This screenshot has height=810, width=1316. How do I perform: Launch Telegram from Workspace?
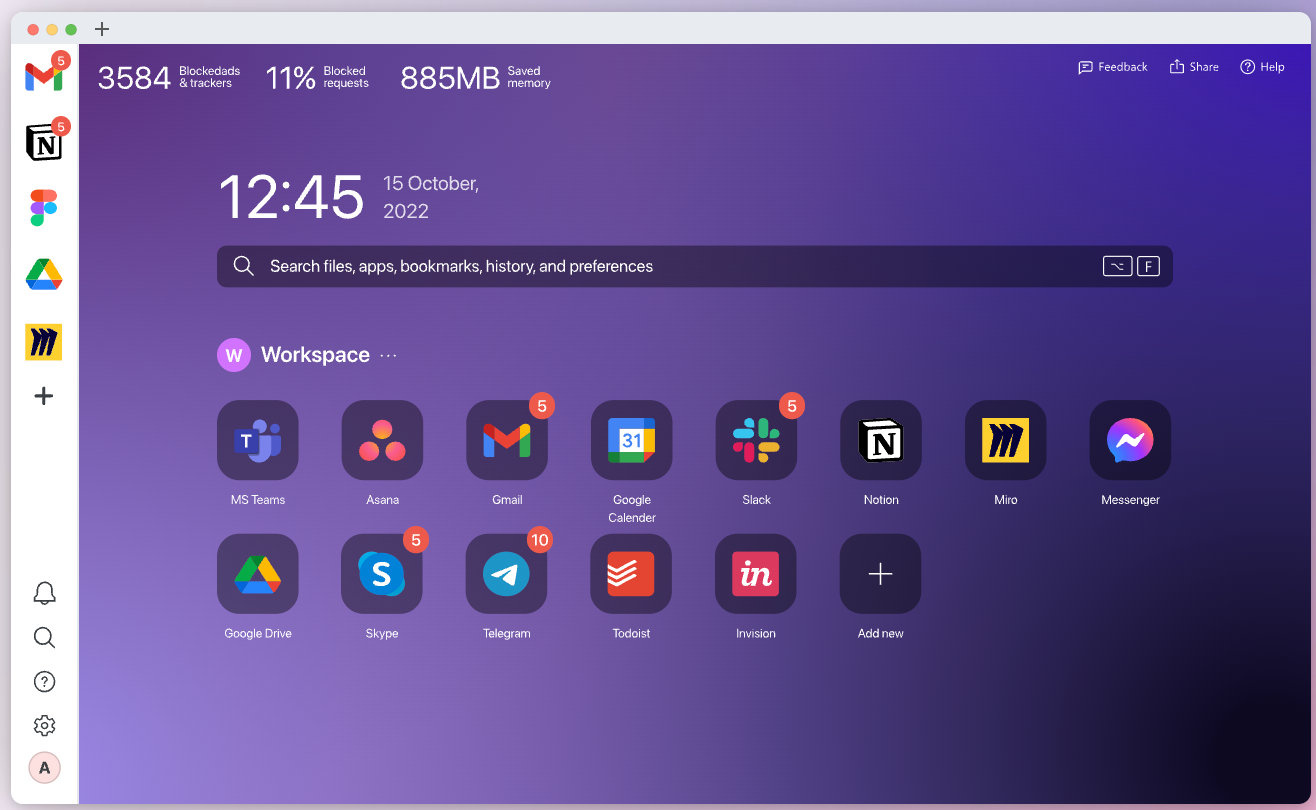click(x=507, y=574)
